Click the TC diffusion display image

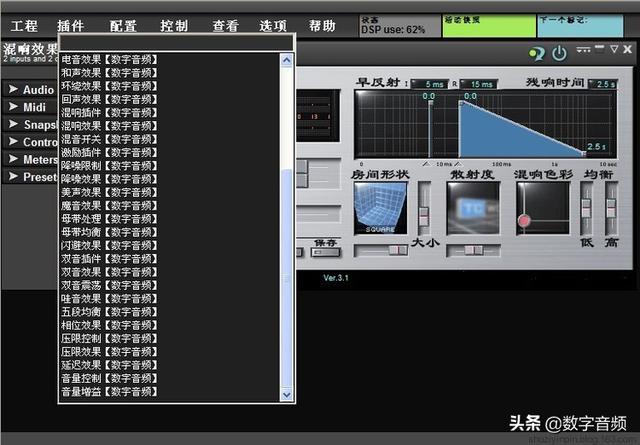[x=473, y=208]
